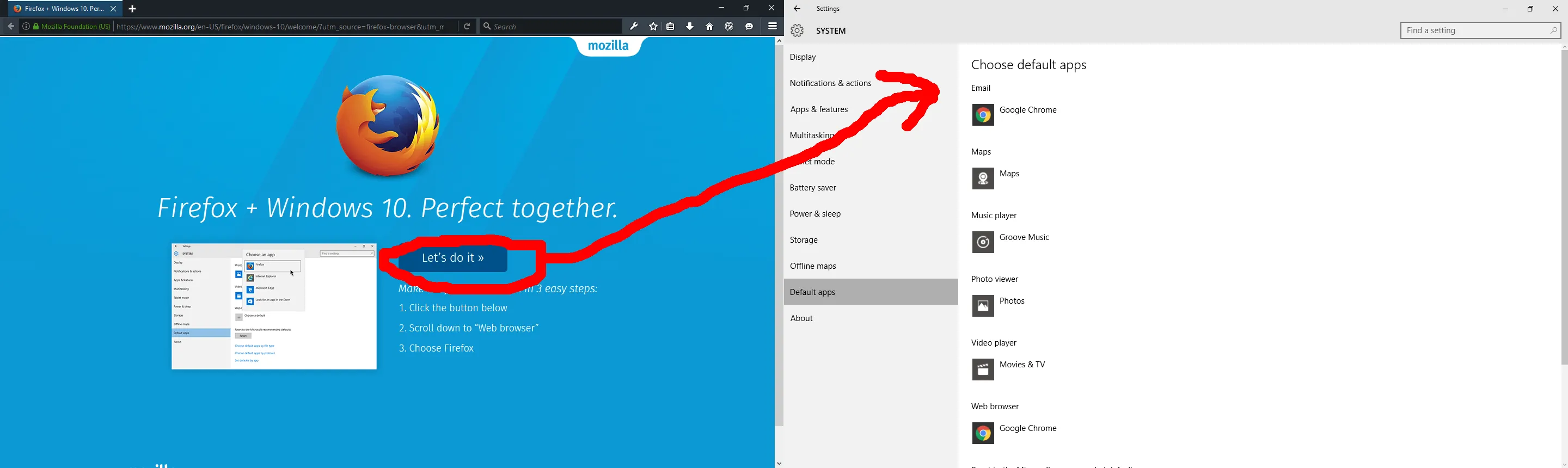This screenshot has width=1568, height=468.
Task: Go back in the Settings window
Action: [797, 9]
